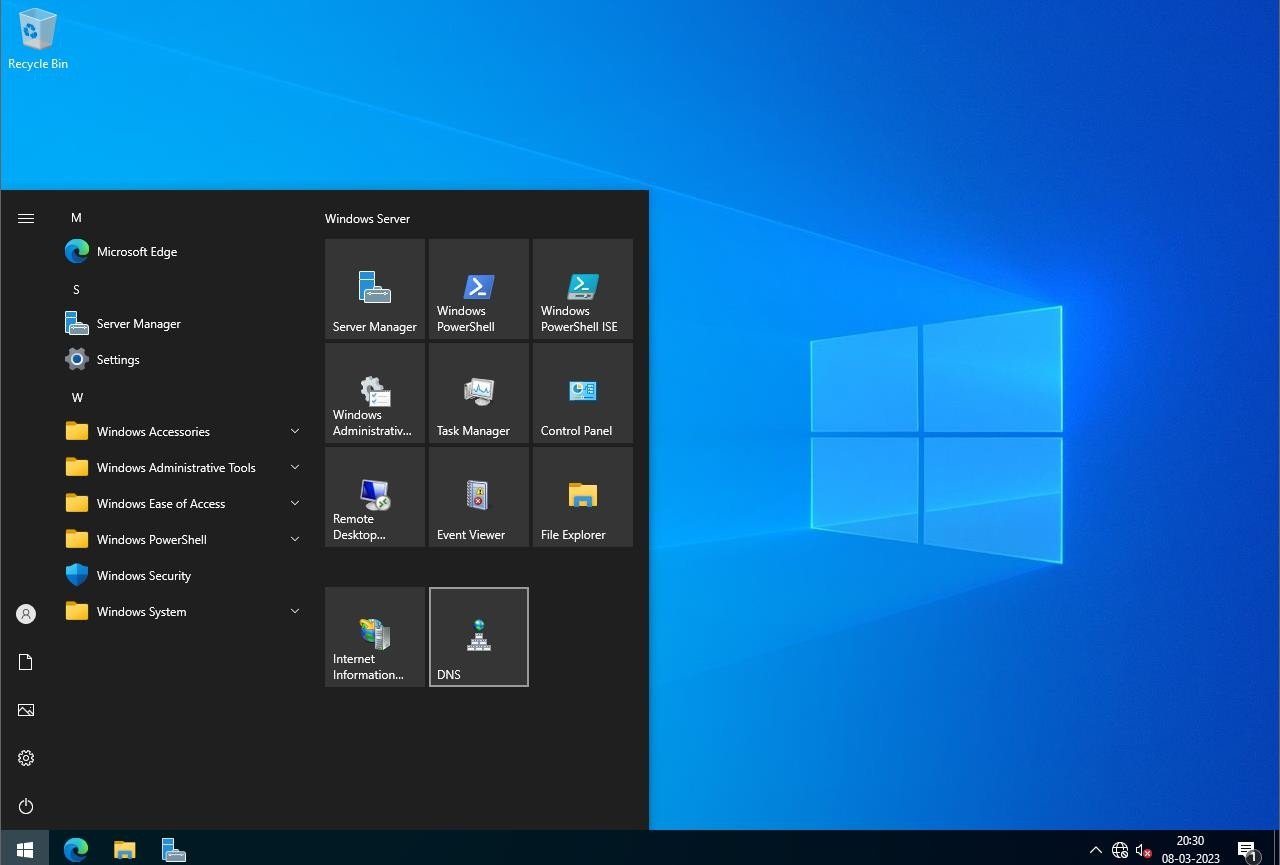The height and width of the screenshot is (865, 1280).
Task: Expand the Windows Ease of Access folder
Action: point(183,504)
